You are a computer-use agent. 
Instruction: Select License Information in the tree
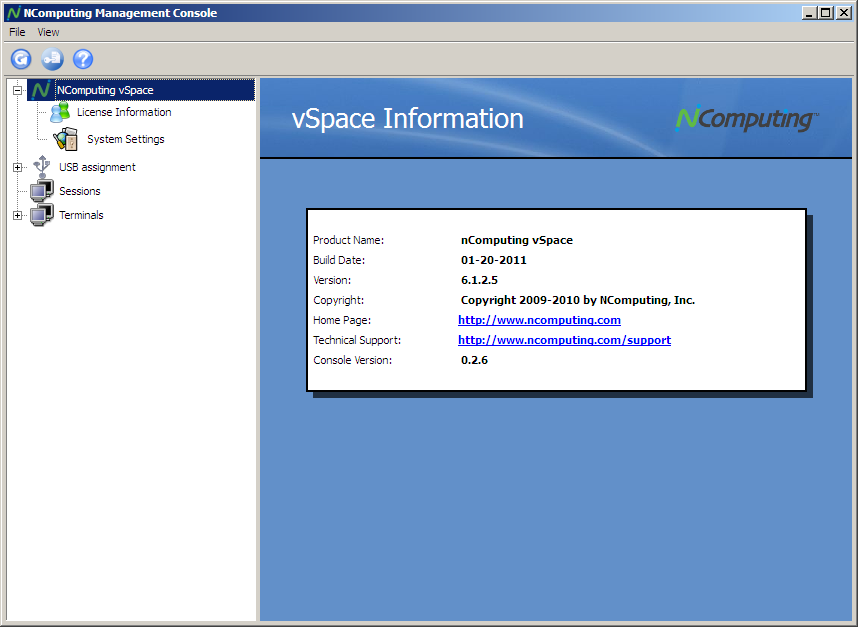coord(124,112)
